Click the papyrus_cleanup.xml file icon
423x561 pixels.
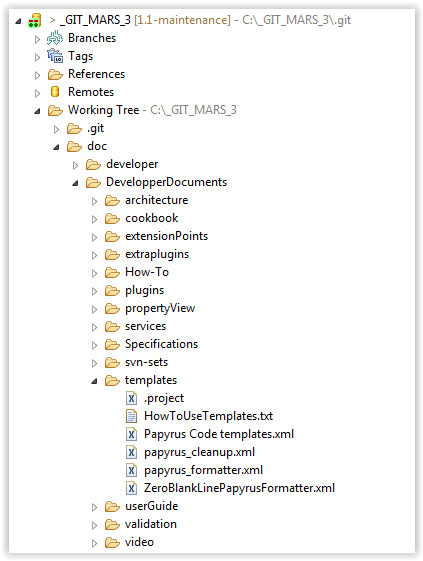pos(131,452)
